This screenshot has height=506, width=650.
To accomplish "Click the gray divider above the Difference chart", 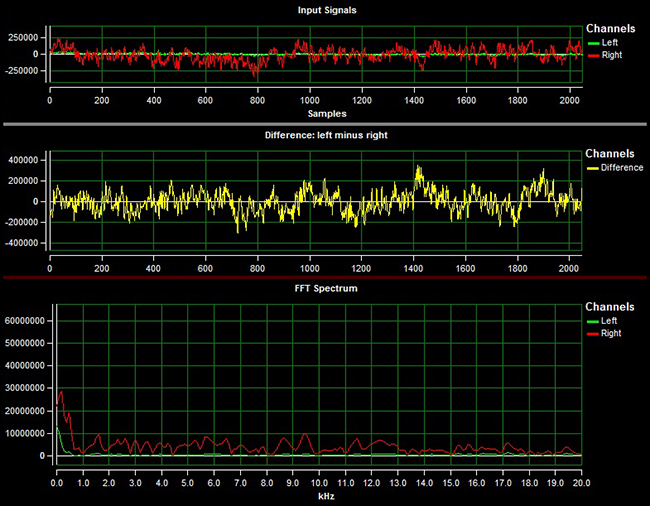I will [325, 125].
